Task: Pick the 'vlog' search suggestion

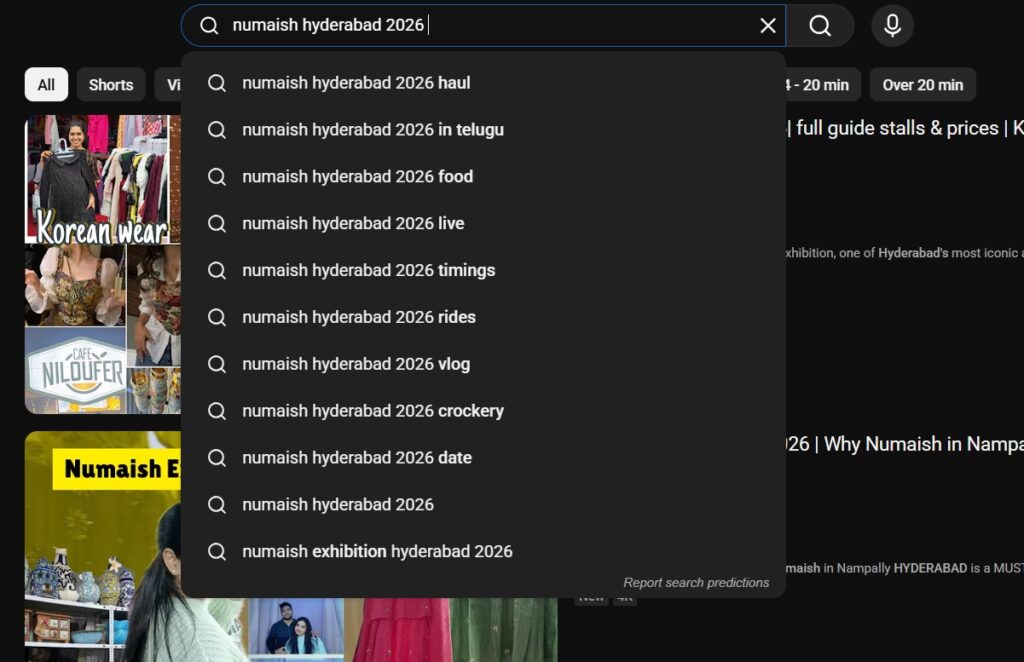Action: click(x=355, y=365)
